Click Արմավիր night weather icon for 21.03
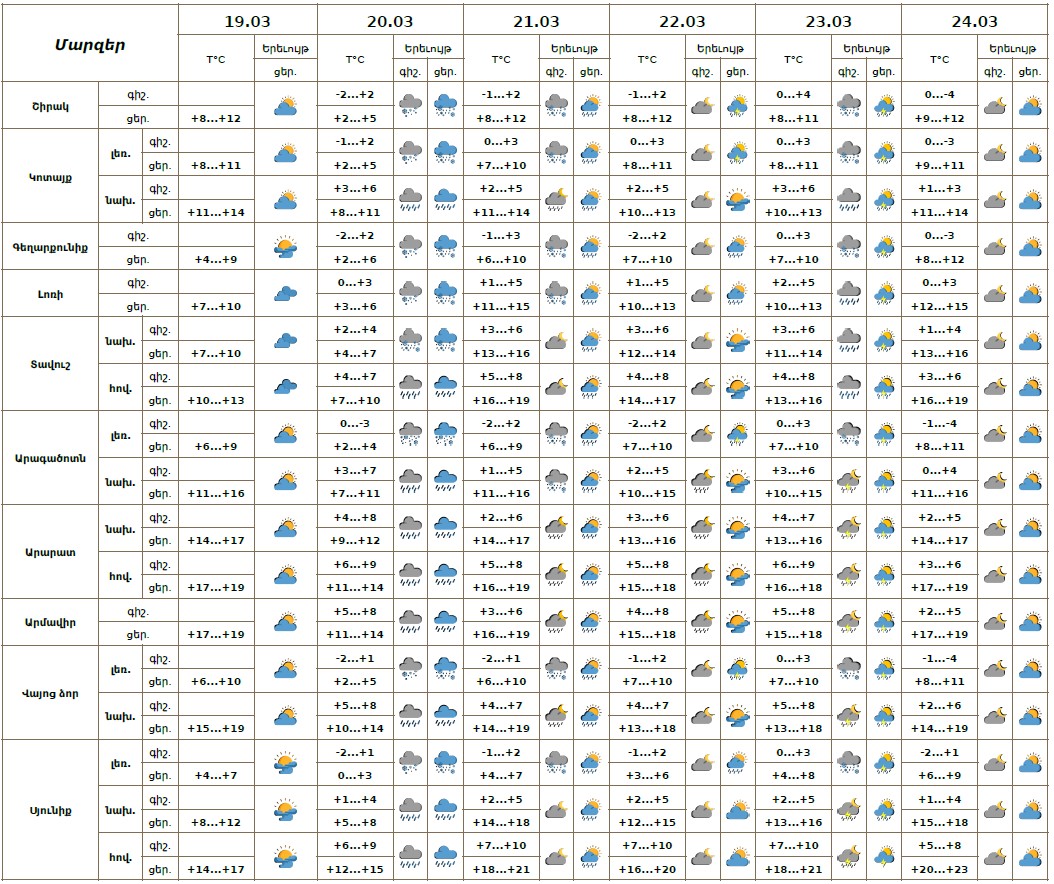 (x=556, y=622)
